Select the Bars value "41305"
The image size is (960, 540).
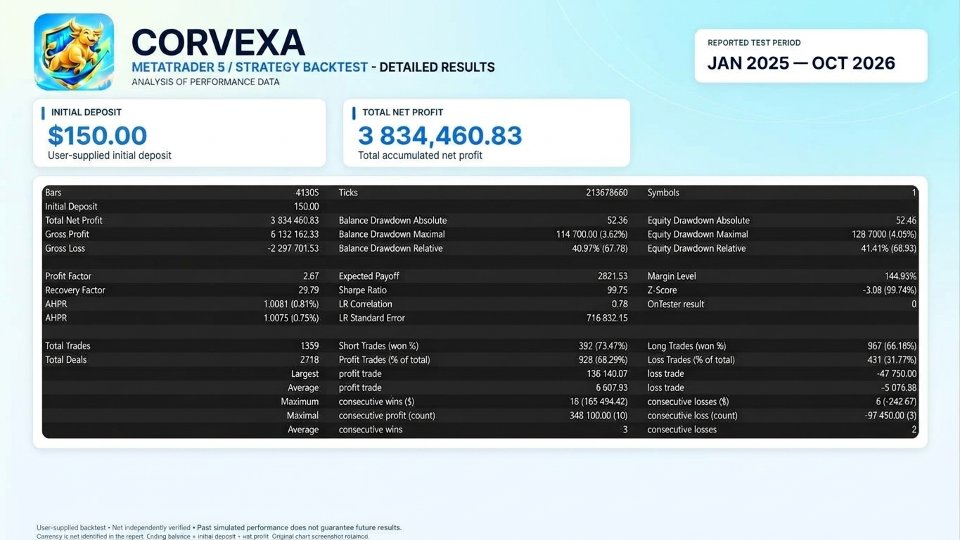click(307, 192)
